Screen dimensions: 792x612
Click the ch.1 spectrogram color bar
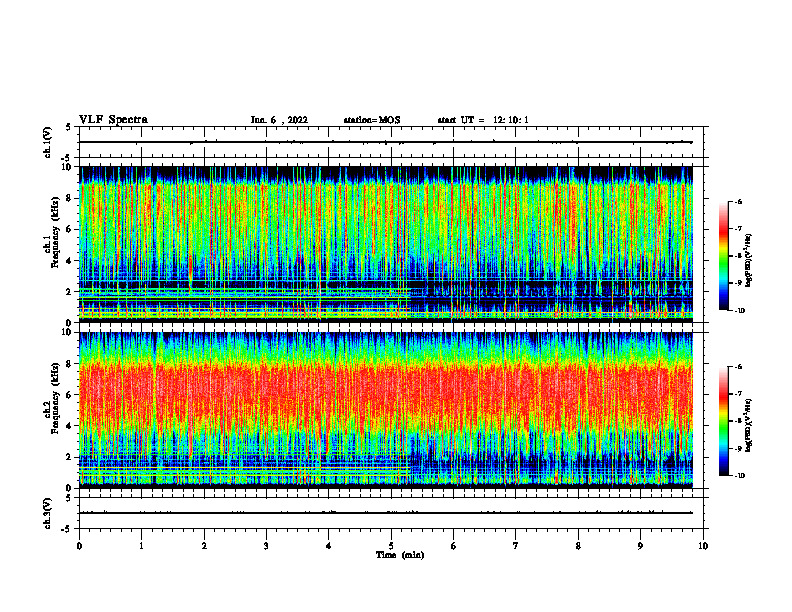click(x=724, y=256)
